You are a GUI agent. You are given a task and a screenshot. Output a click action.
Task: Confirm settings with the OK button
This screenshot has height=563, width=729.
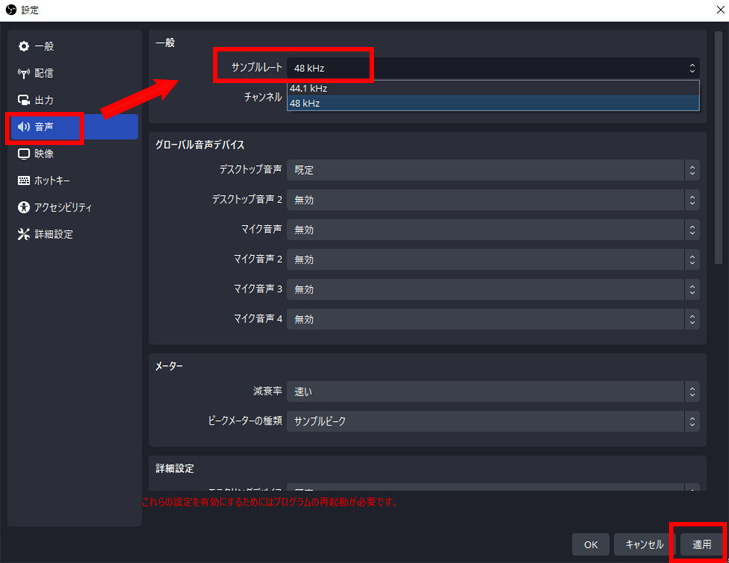point(590,544)
